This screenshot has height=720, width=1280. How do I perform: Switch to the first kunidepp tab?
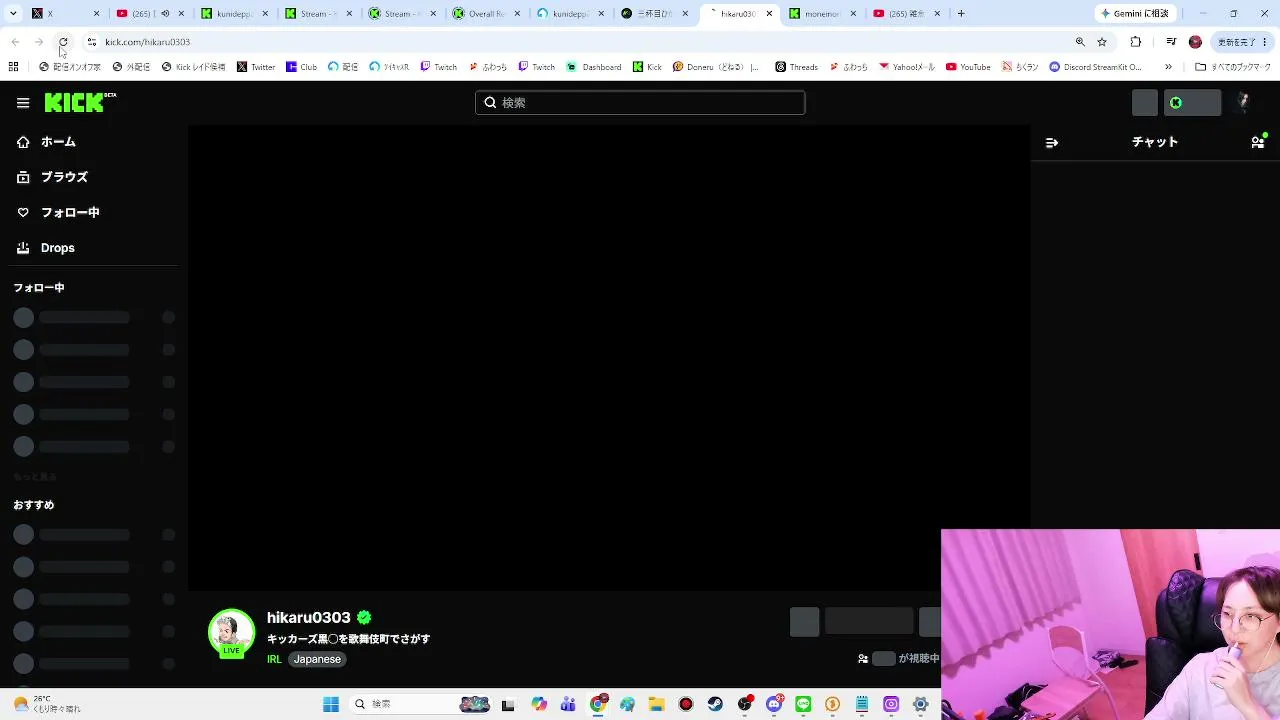(x=235, y=14)
